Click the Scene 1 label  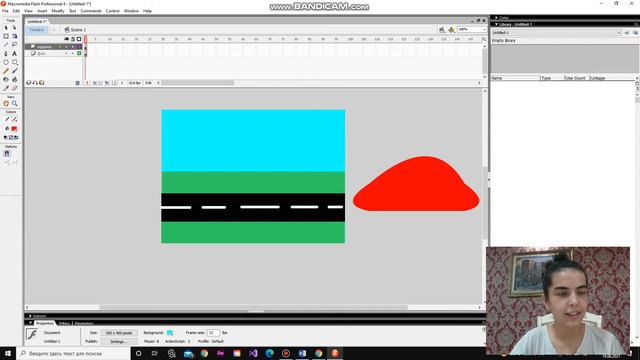pyautogui.click(x=78, y=30)
